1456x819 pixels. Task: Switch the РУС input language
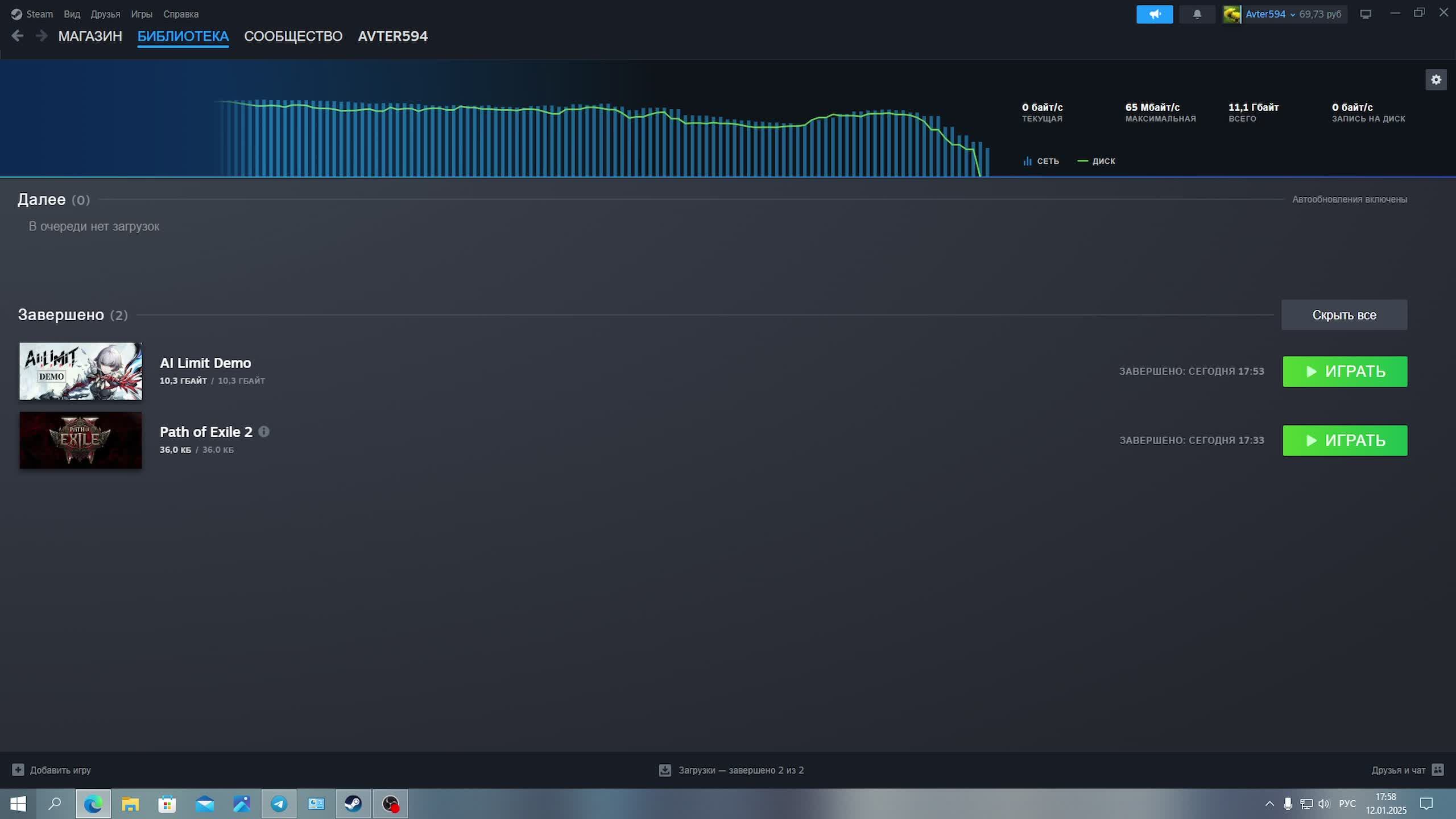[x=1347, y=804]
